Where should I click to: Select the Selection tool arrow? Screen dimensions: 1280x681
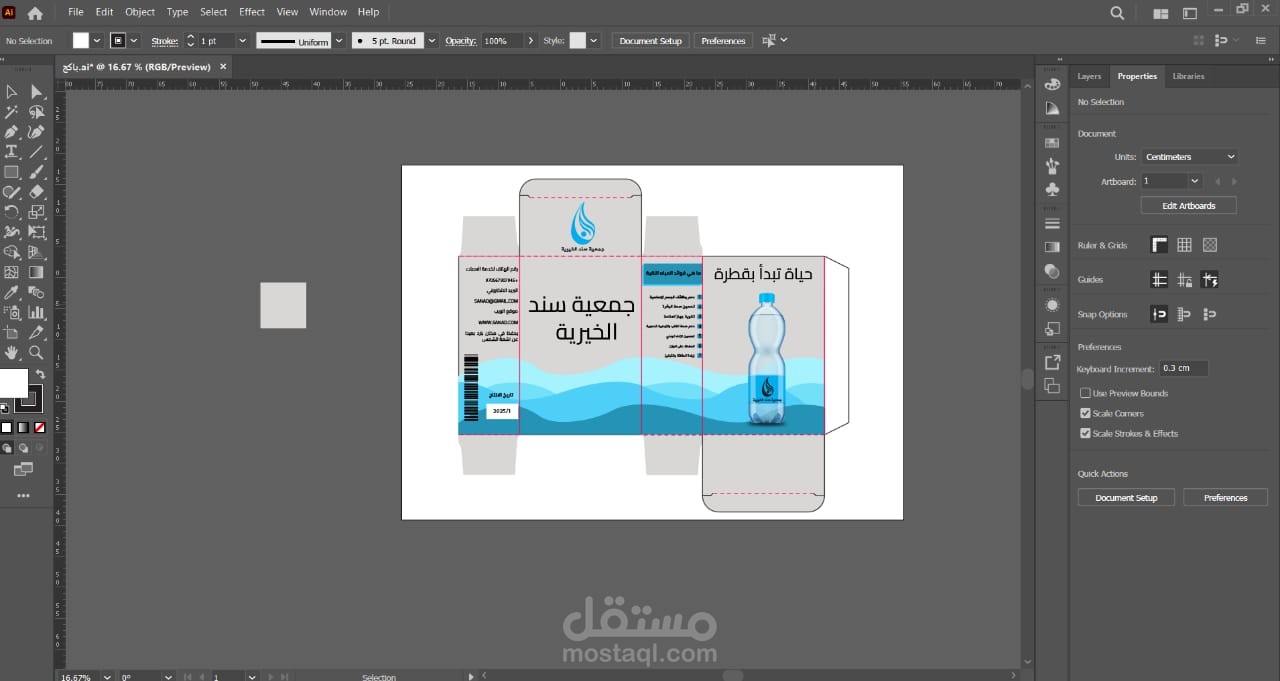click(x=12, y=92)
